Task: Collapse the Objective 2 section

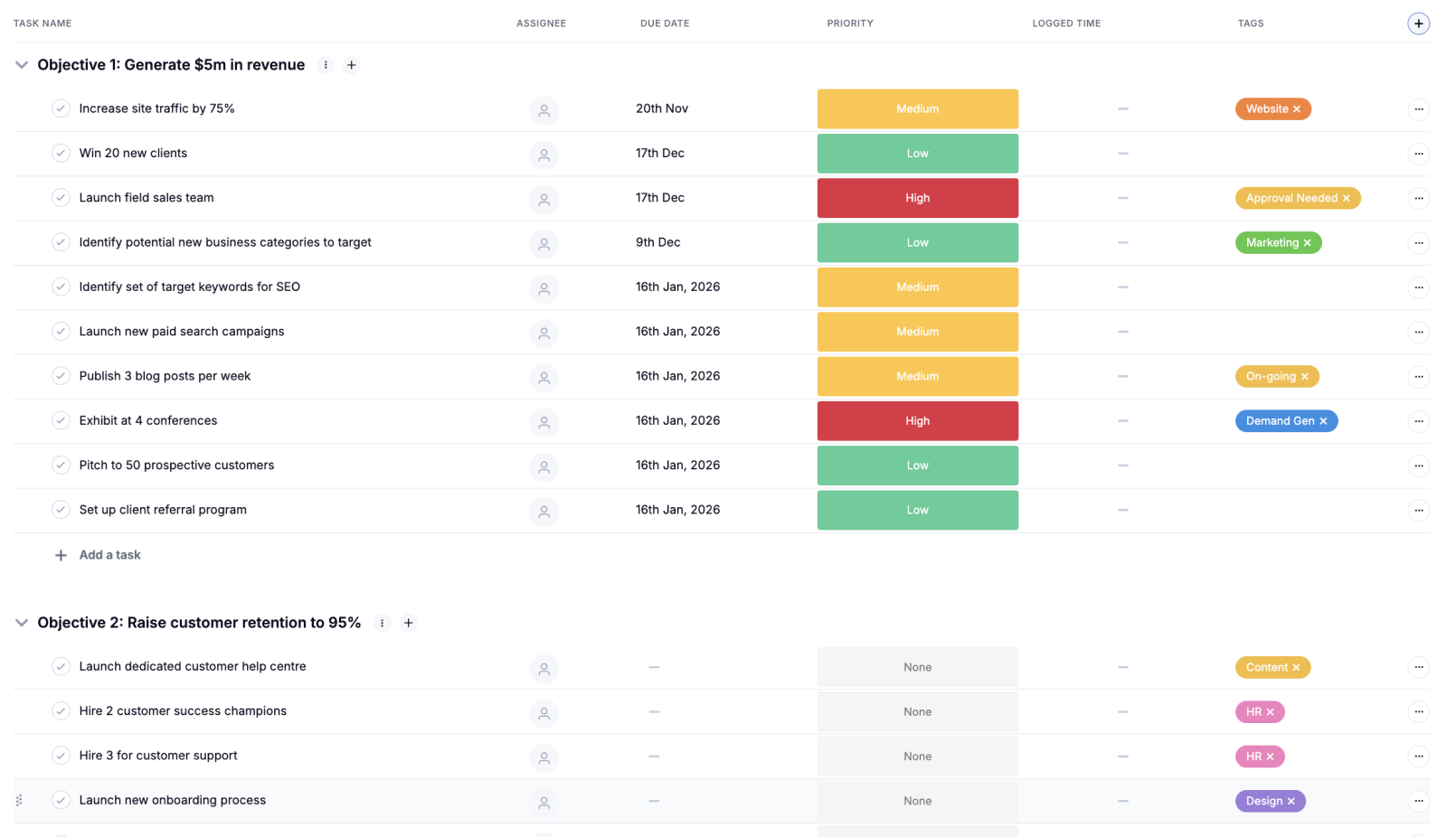Action: (22, 623)
